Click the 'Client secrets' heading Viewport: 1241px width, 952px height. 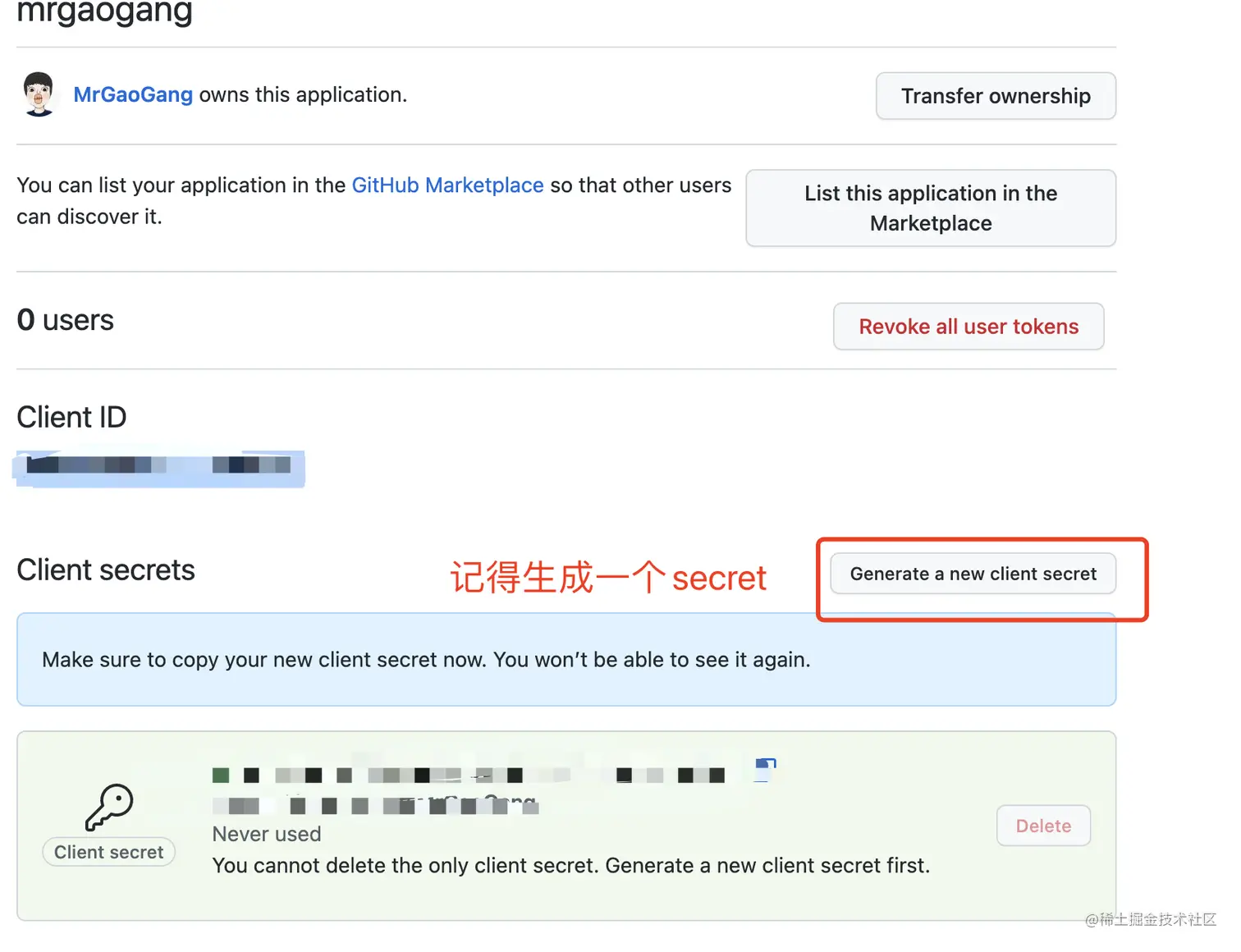tap(106, 570)
